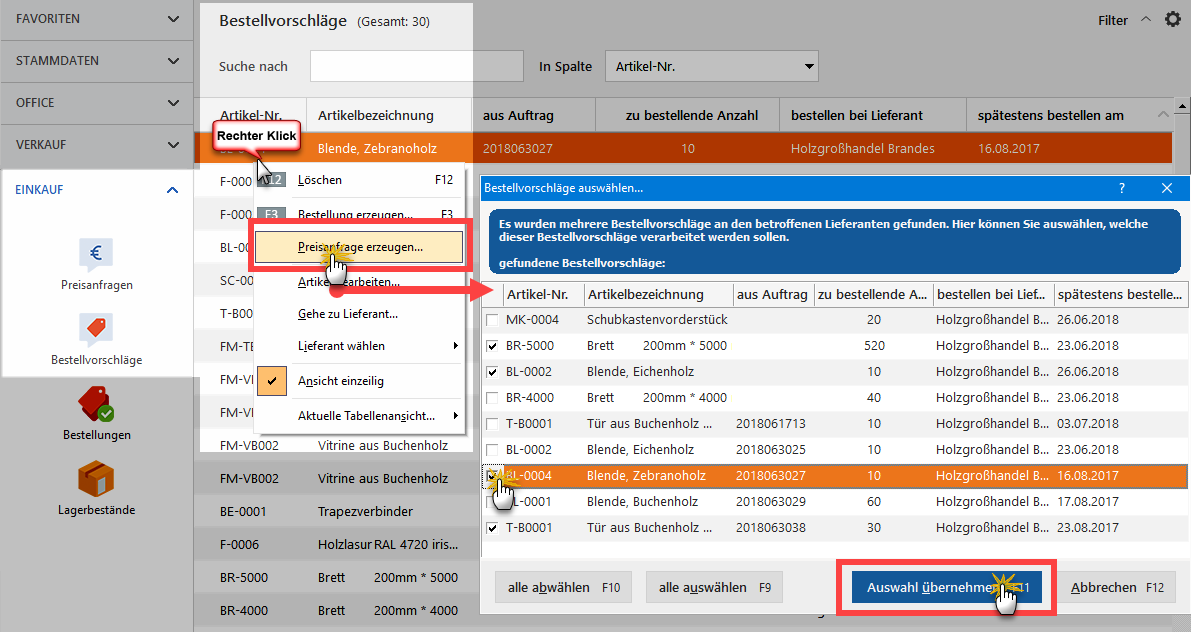Choose Bestellung erzeugen from context menu
The width and height of the screenshot is (1191, 632).
tap(359, 214)
